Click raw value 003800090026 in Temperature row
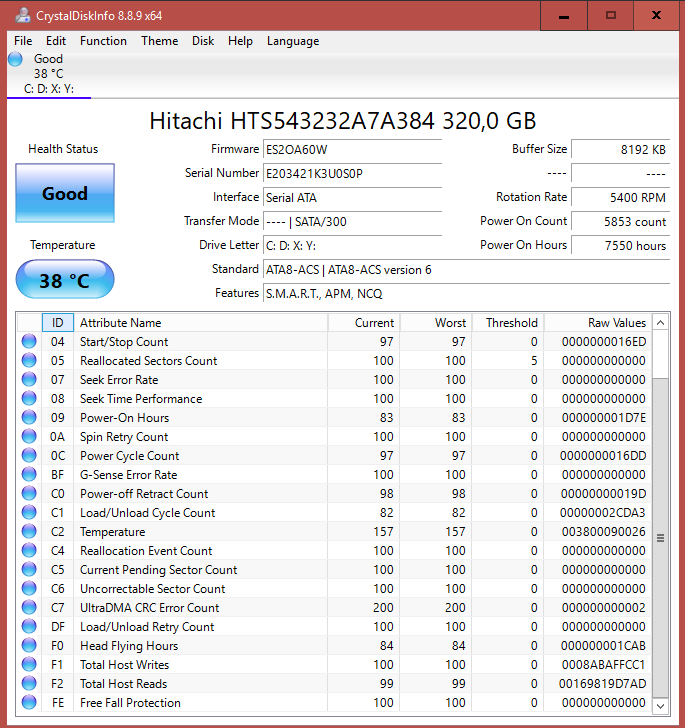The height and width of the screenshot is (728, 685). pos(603,532)
